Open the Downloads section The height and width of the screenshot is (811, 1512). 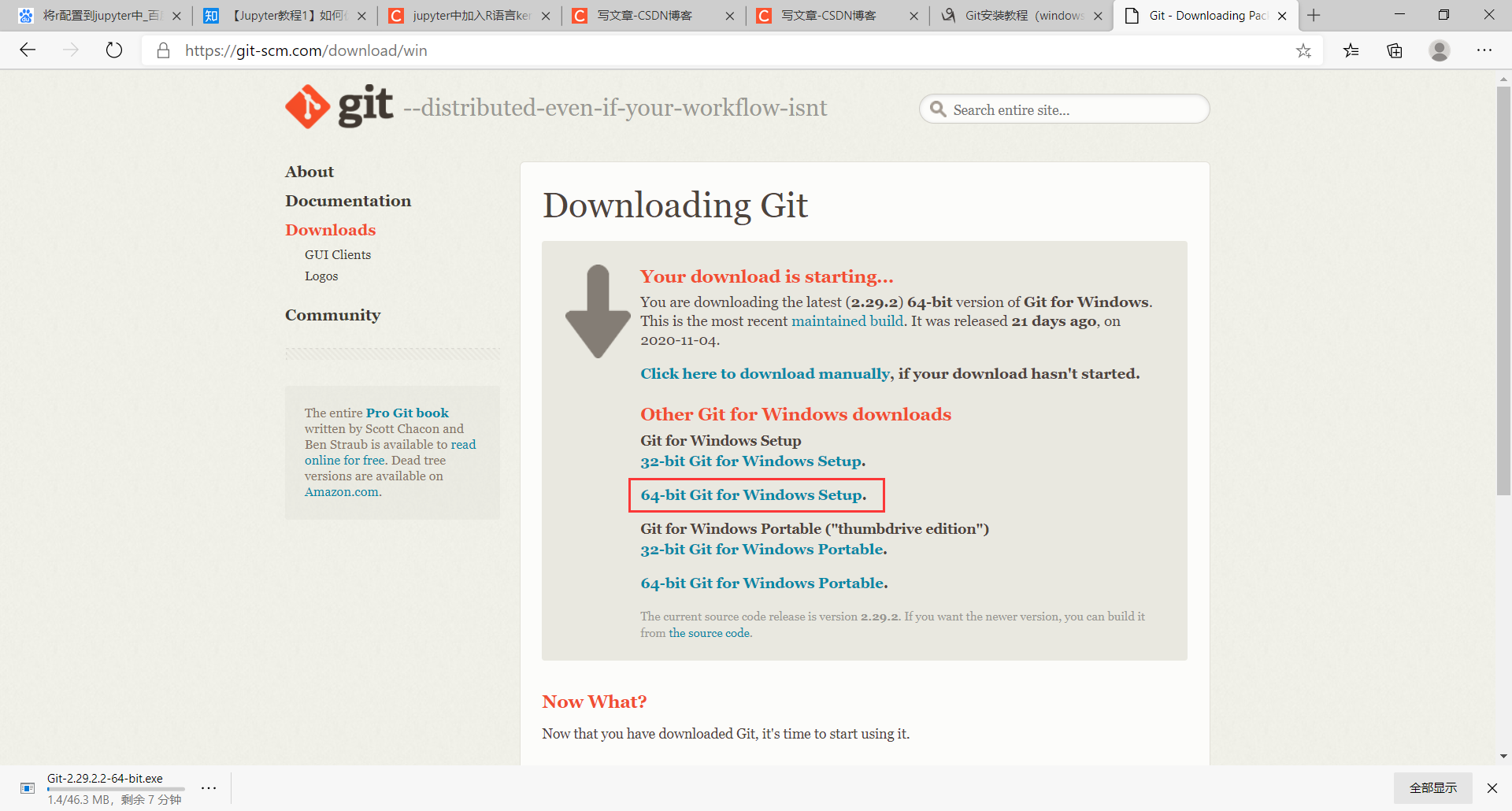331,230
